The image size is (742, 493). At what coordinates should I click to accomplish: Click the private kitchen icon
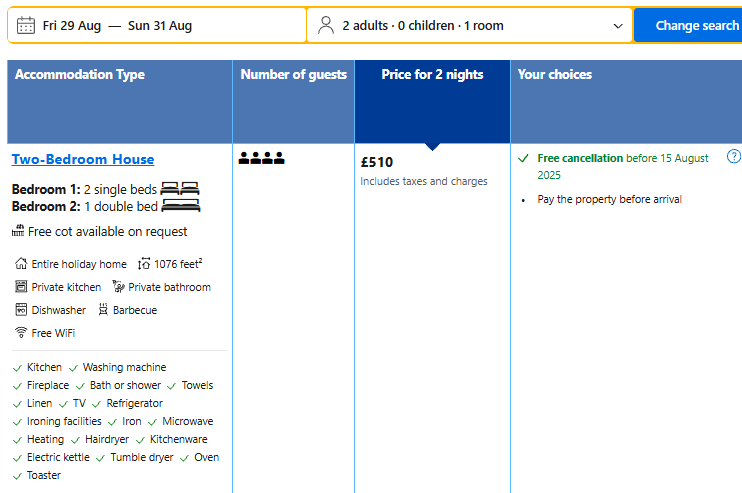[21, 287]
